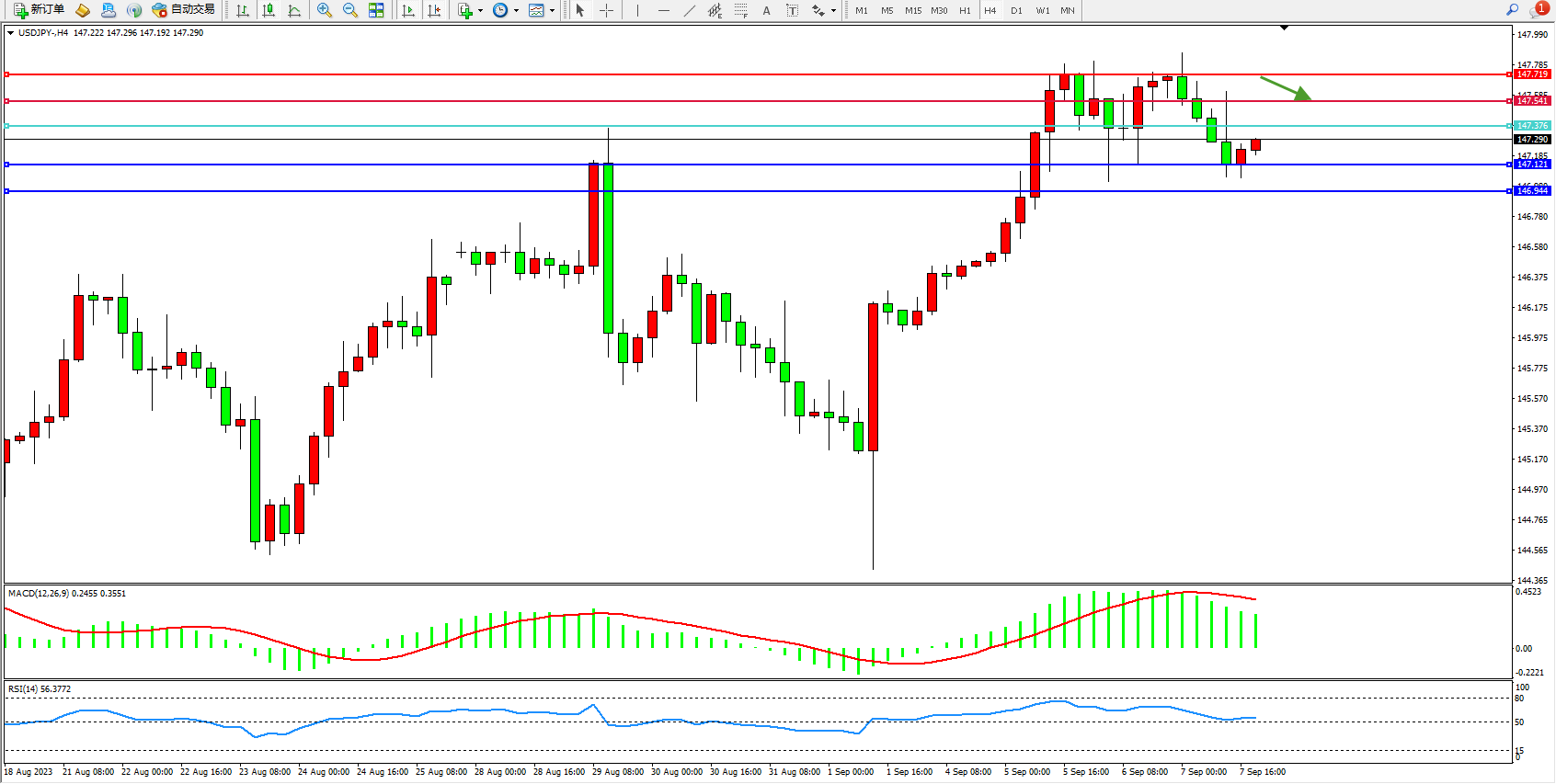This screenshot has height=784, width=1556.
Task: Select the Fibonacci retracement tool
Action: point(740,10)
